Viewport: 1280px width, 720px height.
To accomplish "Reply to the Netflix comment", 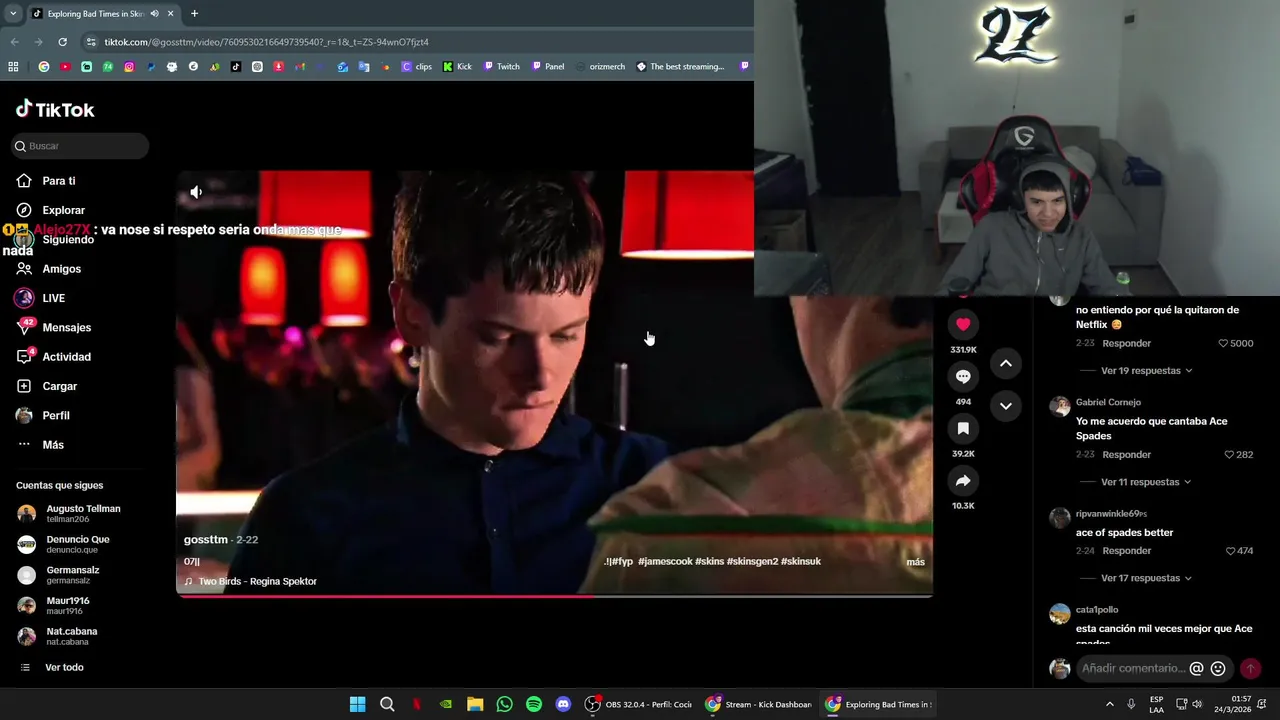I will coord(1126,343).
